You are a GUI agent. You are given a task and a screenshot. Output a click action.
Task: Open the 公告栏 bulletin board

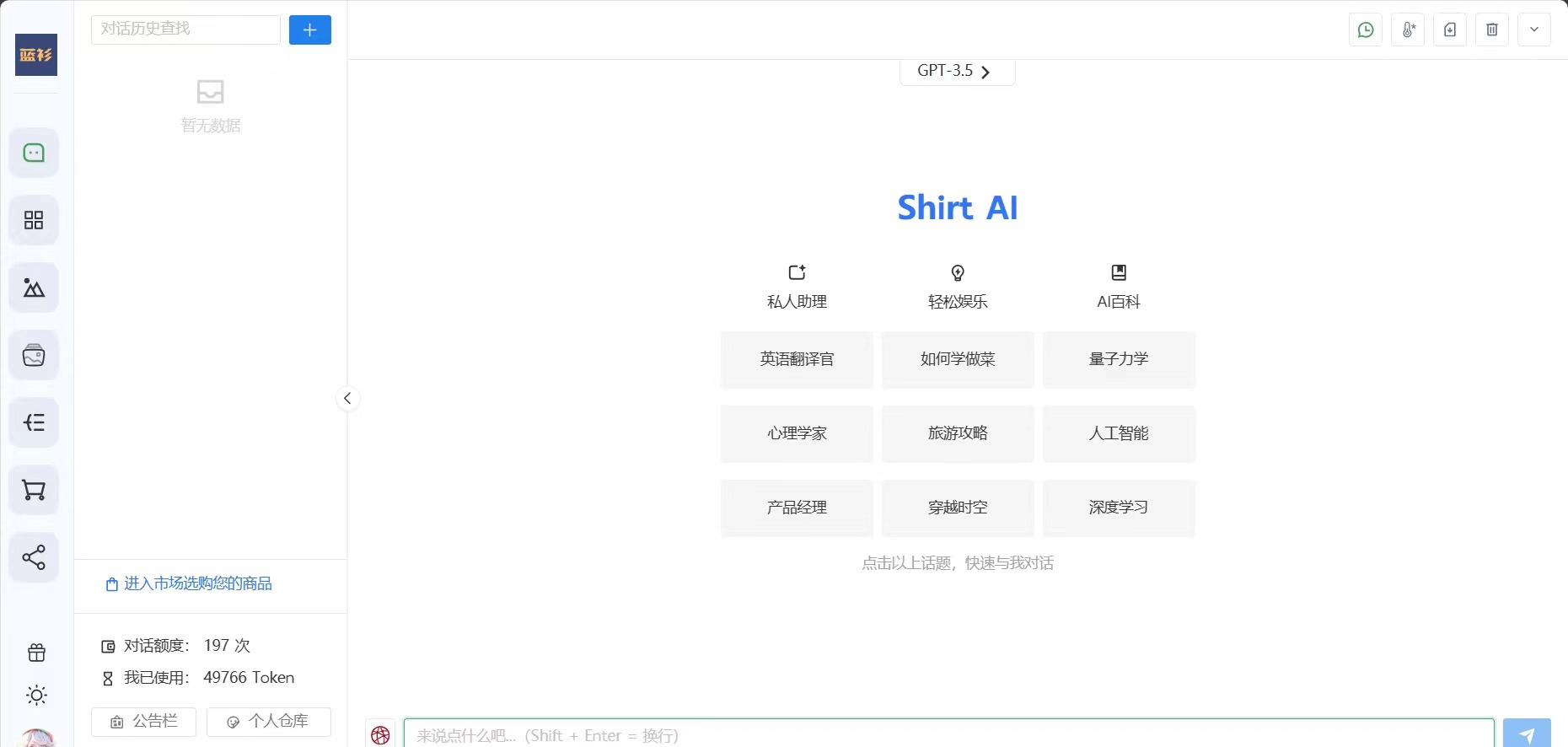[143, 722]
